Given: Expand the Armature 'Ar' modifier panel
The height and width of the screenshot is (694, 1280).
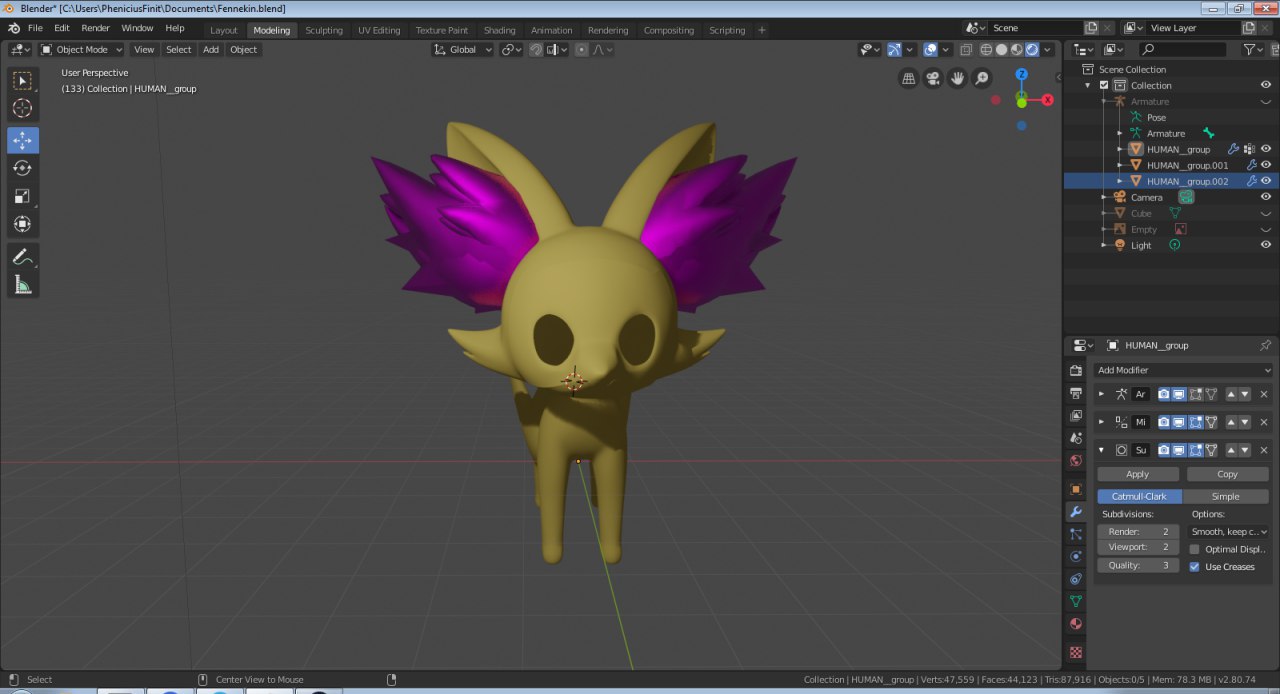Looking at the screenshot, I should (1101, 394).
